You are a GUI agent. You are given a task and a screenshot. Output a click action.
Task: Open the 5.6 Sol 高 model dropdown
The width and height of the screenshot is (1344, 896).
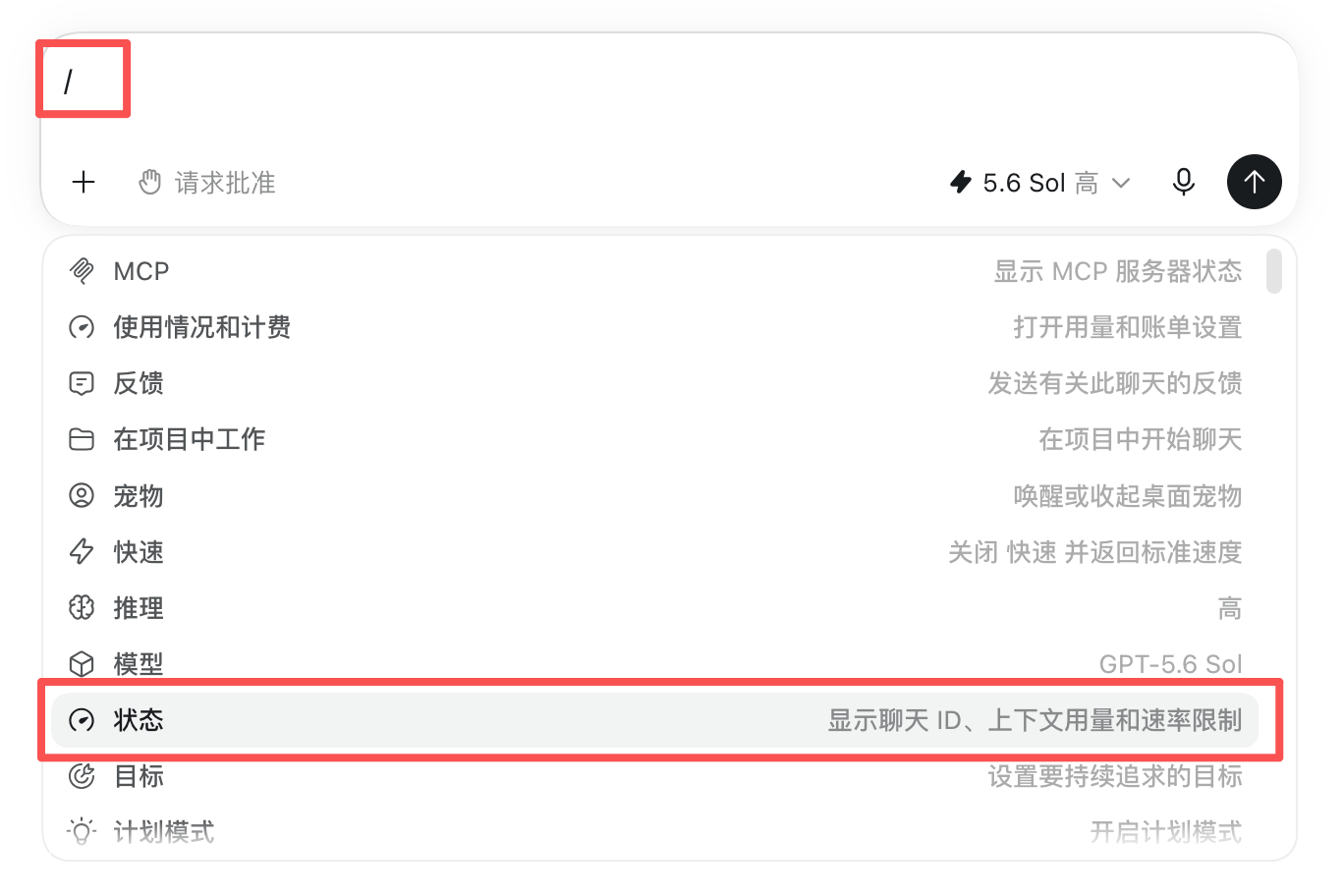pos(1040,182)
